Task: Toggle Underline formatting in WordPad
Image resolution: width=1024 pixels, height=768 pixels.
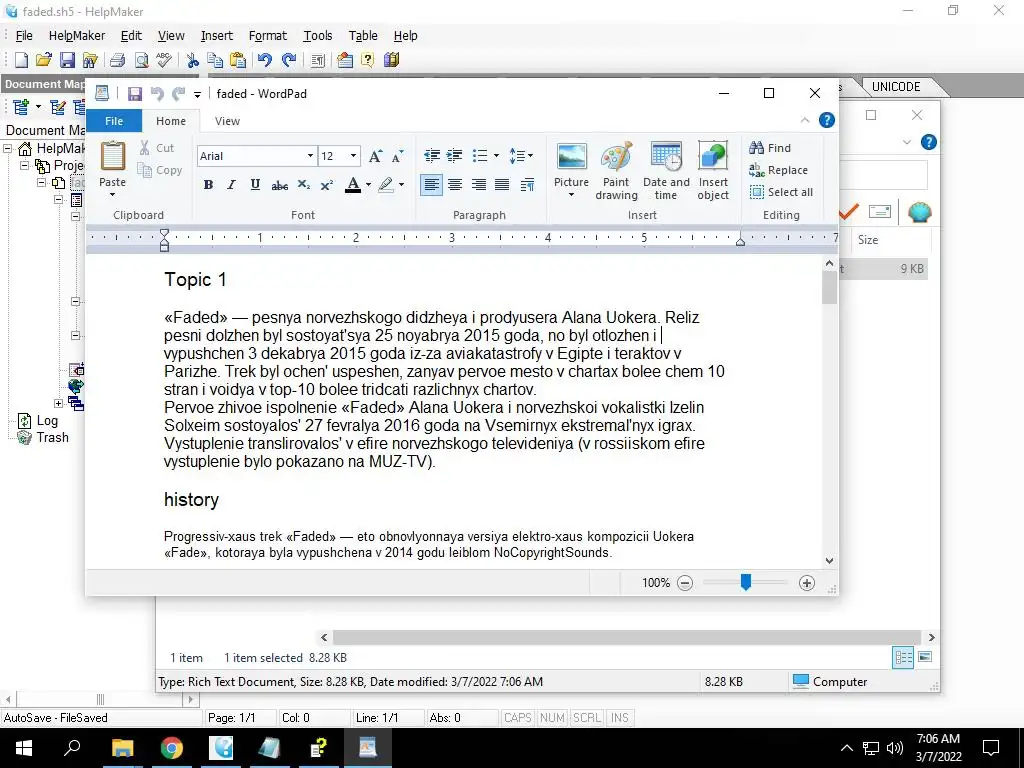Action: pos(255,185)
